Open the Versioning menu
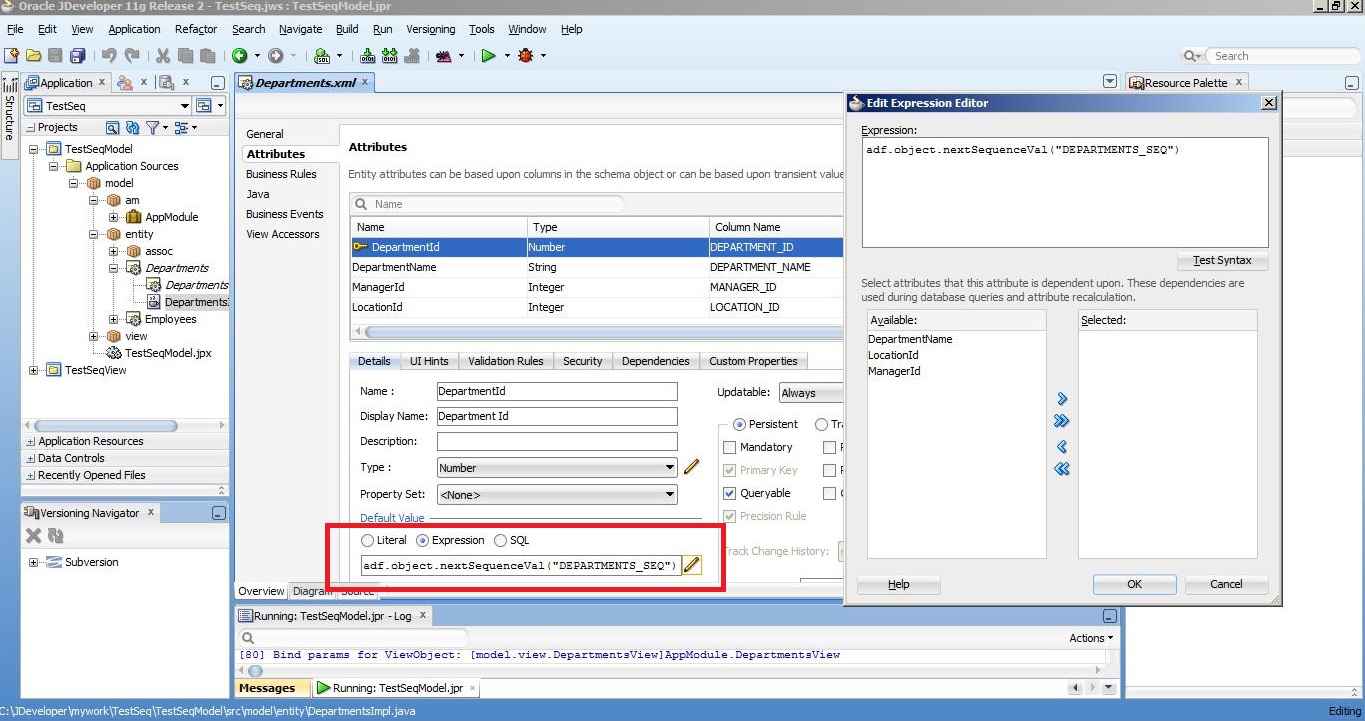This screenshot has height=721, width=1365. tap(430, 29)
